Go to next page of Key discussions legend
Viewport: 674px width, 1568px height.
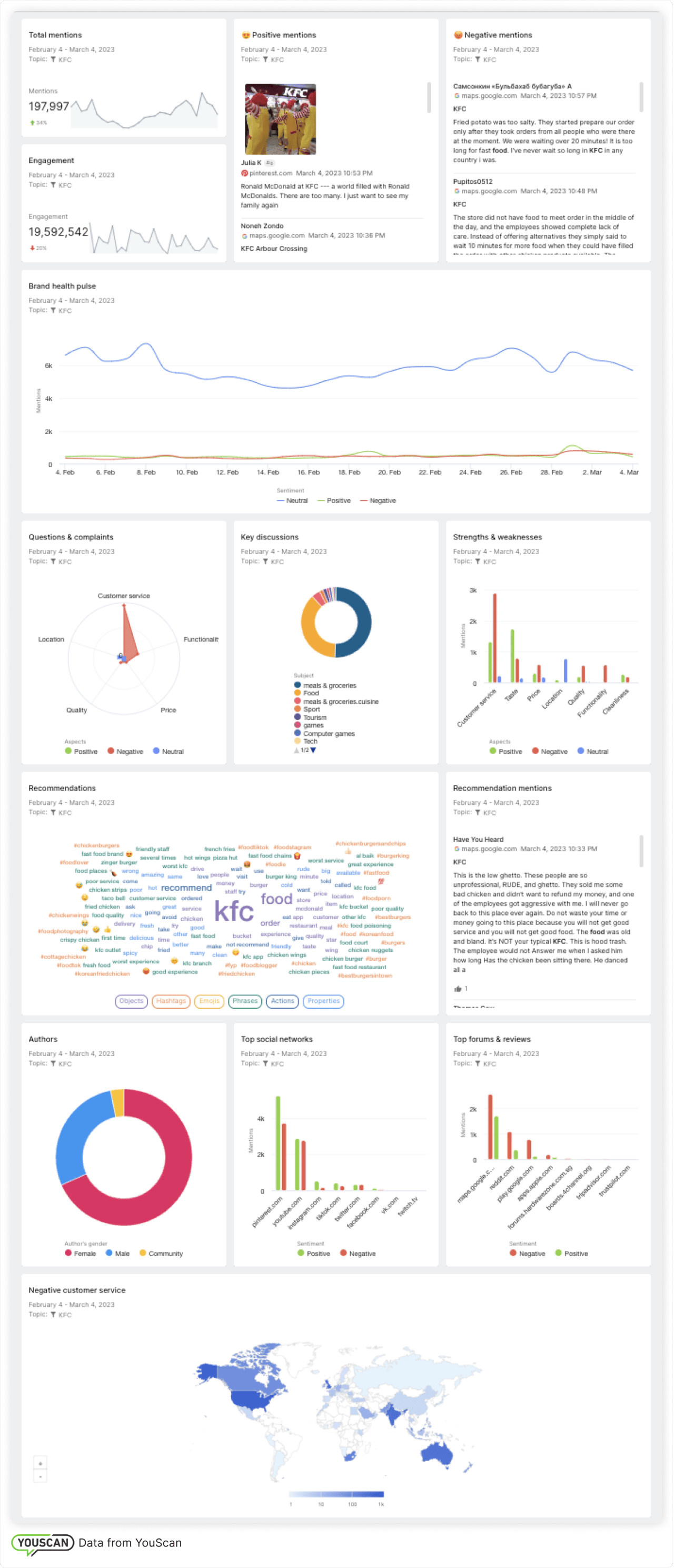(x=313, y=751)
